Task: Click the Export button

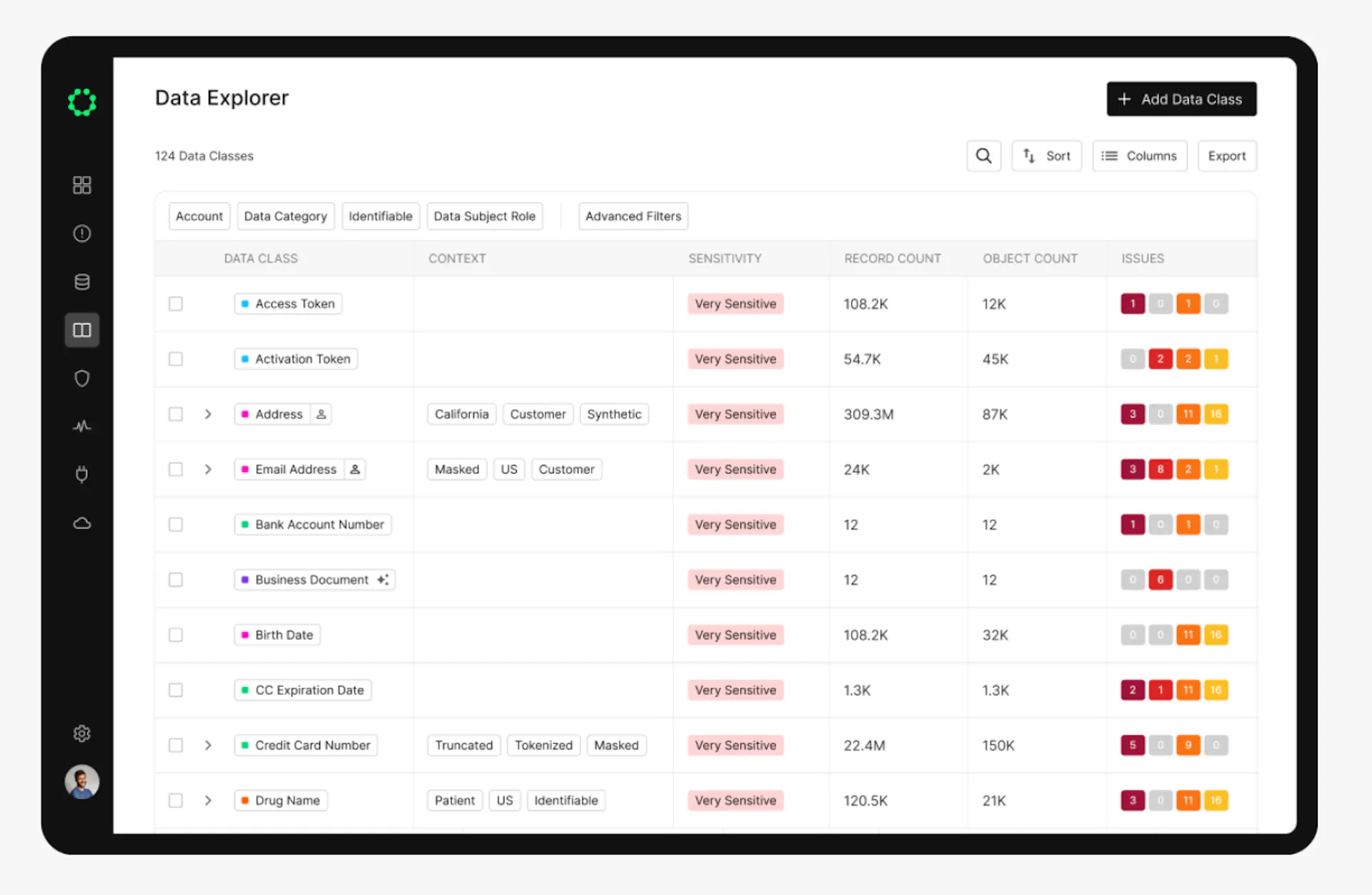Action: tap(1227, 156)
